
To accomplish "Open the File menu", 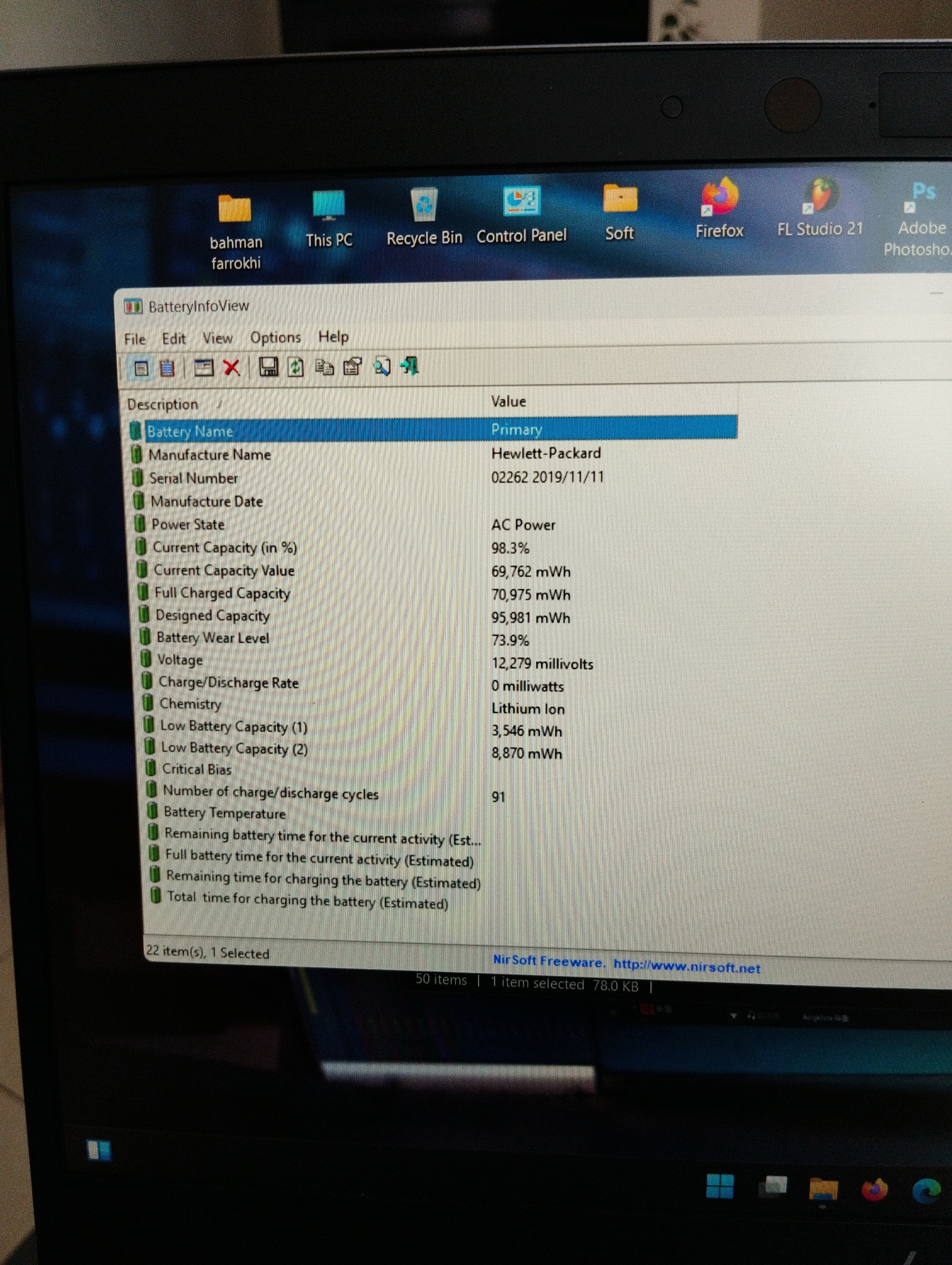I will [135, 339].
